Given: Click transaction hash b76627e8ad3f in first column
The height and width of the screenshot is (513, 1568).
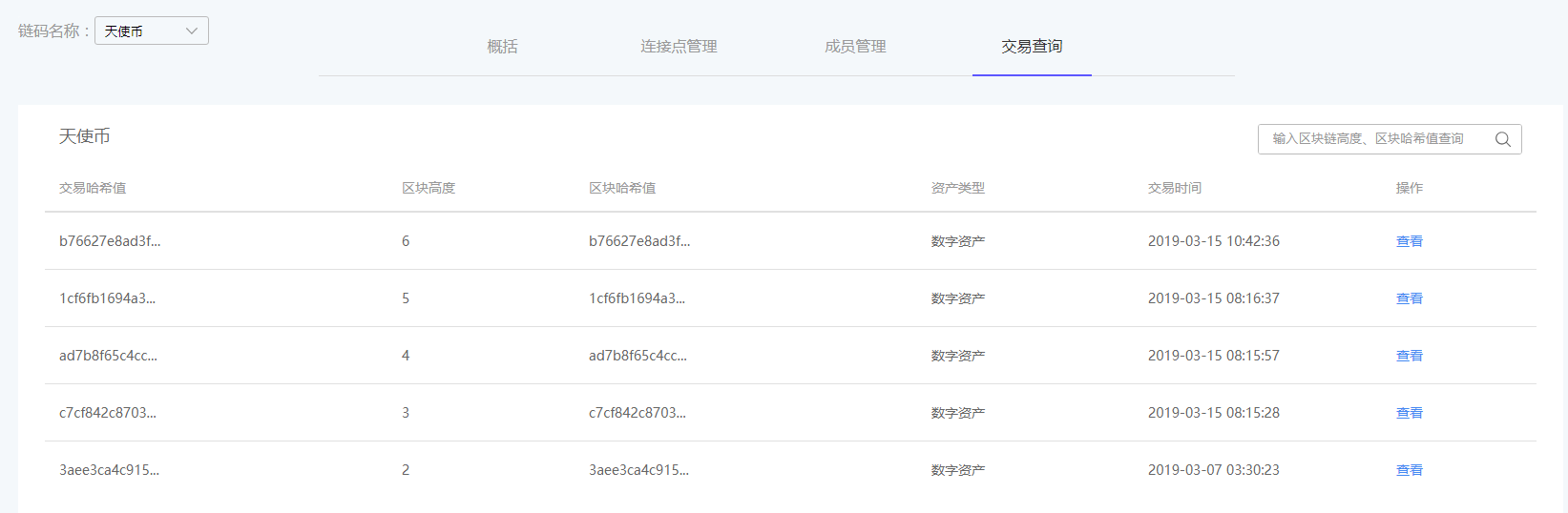Looking at the screenshot, I should click(x=110, y=241).
